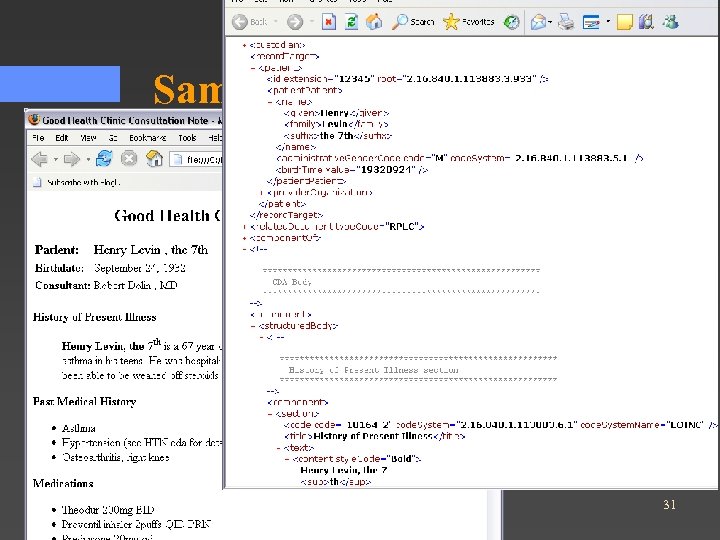The width and height of the screenshot is (720, 540).
Task: Collapse the text XML node
Action: pyautogui.click(x=279, y=448)
